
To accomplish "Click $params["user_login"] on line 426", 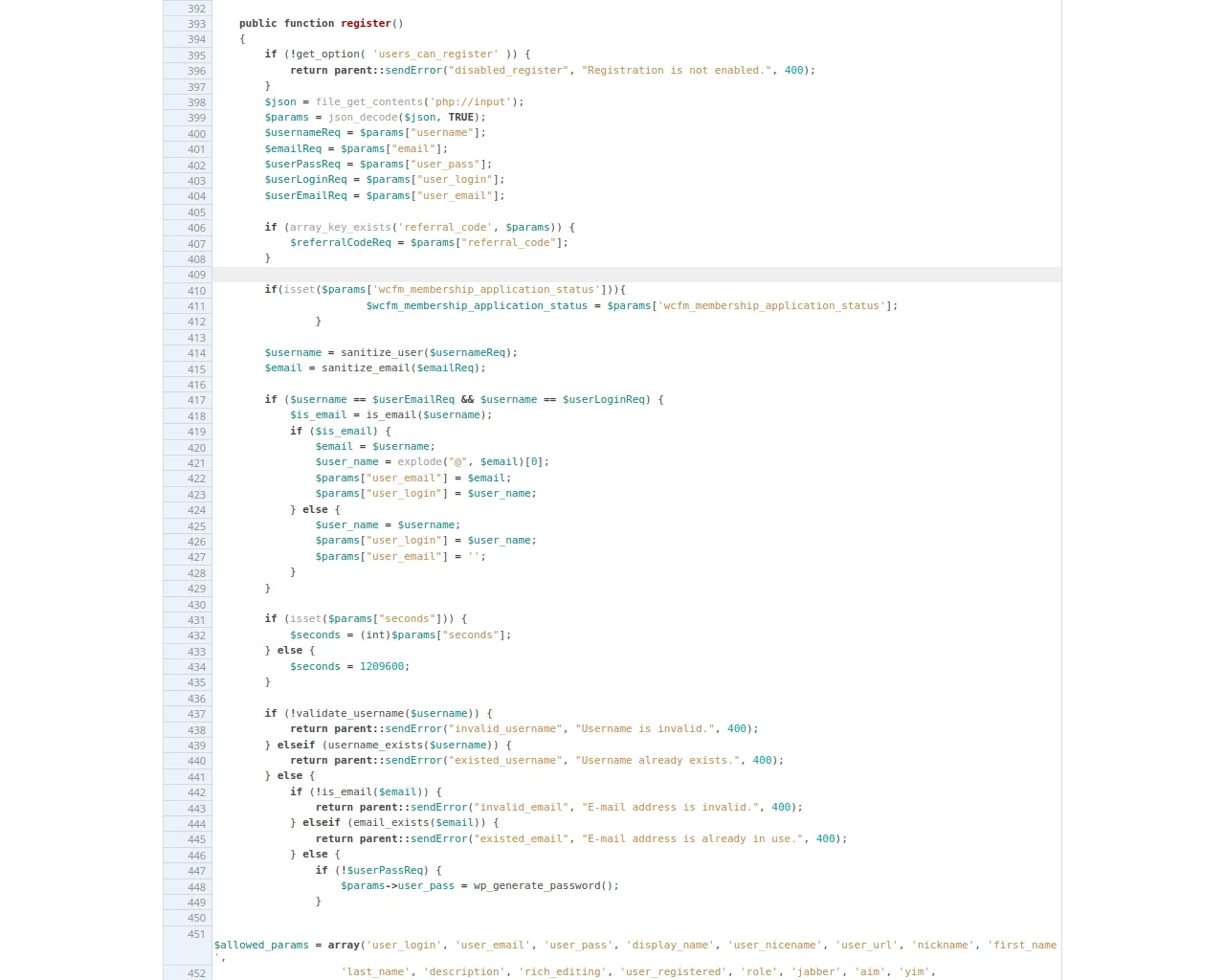I will tap(382, 540).
